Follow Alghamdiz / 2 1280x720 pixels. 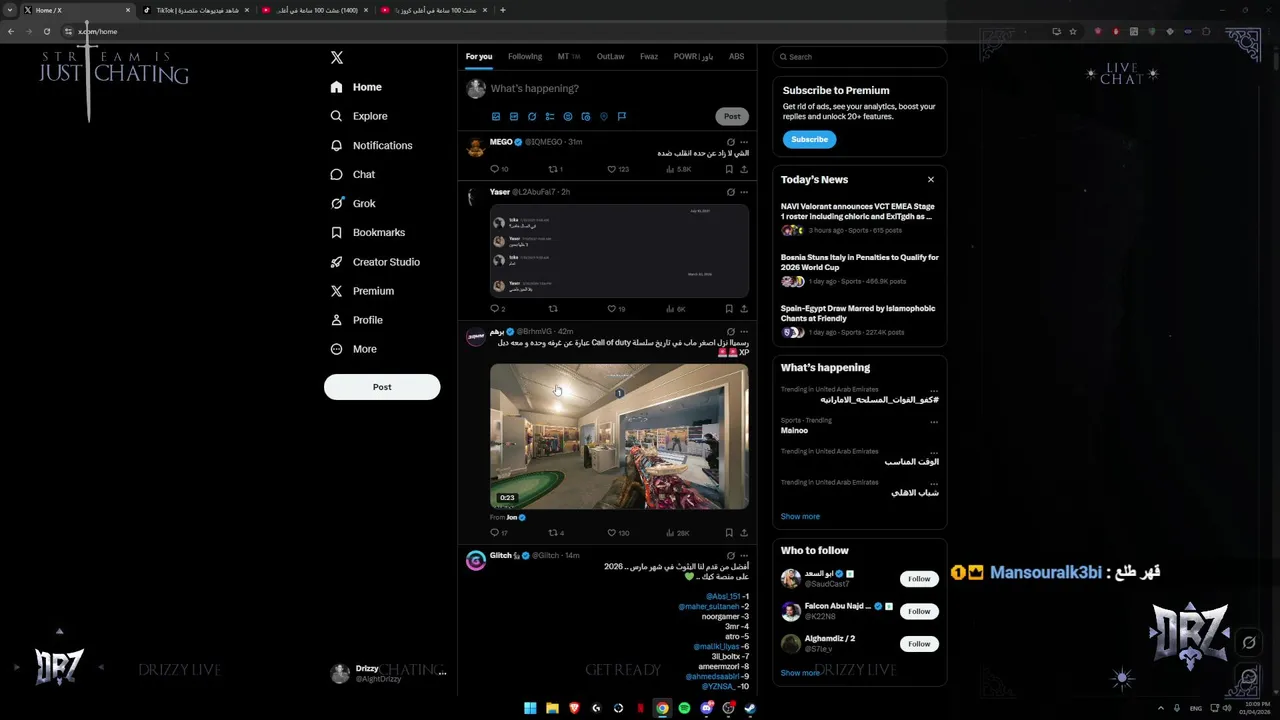click(919, 644)
